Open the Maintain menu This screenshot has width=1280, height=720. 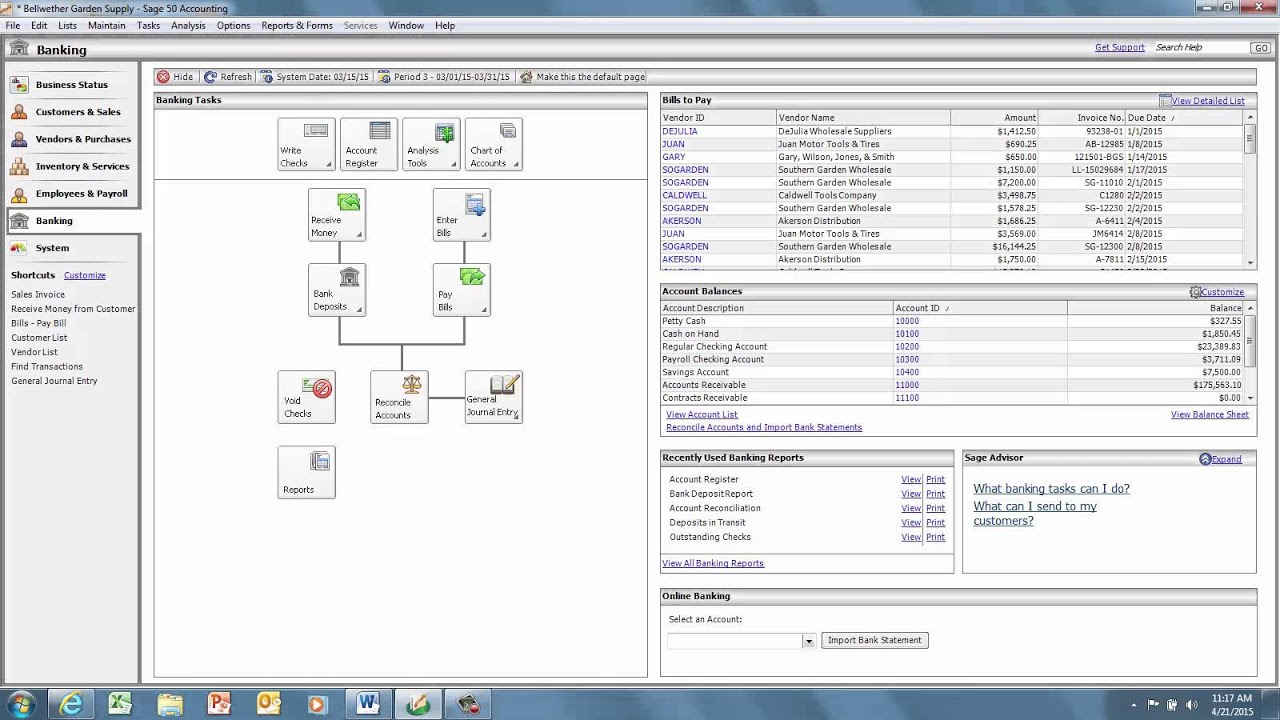107,25
